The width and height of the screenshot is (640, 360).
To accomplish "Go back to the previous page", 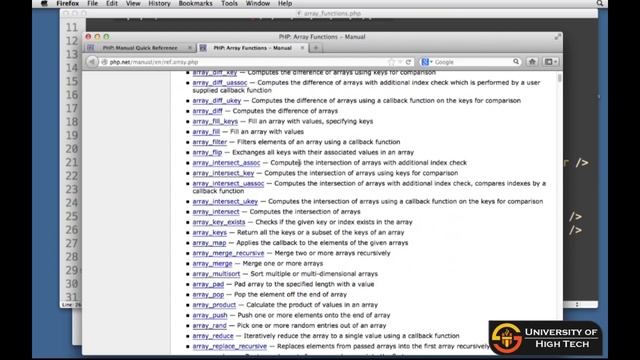I will (92, 62).
